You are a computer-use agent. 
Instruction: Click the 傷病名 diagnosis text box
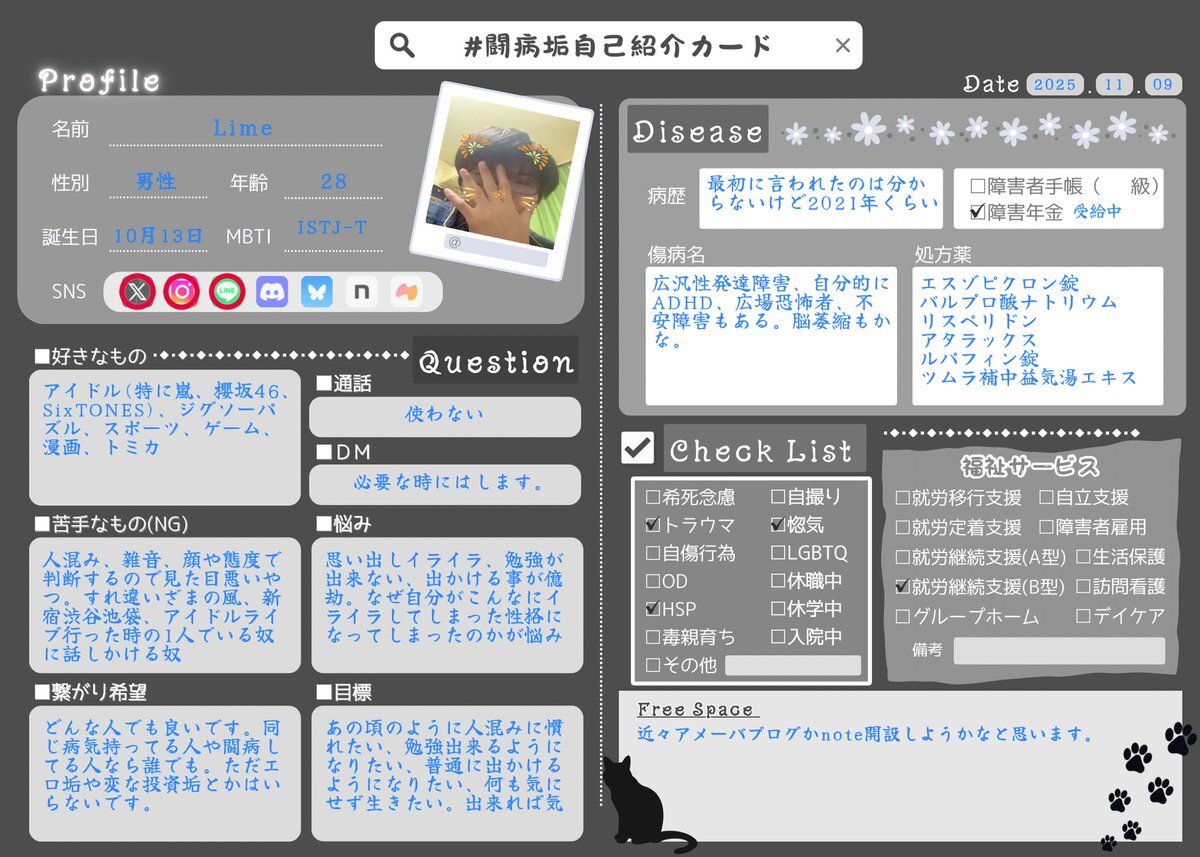tap(770, 335)
